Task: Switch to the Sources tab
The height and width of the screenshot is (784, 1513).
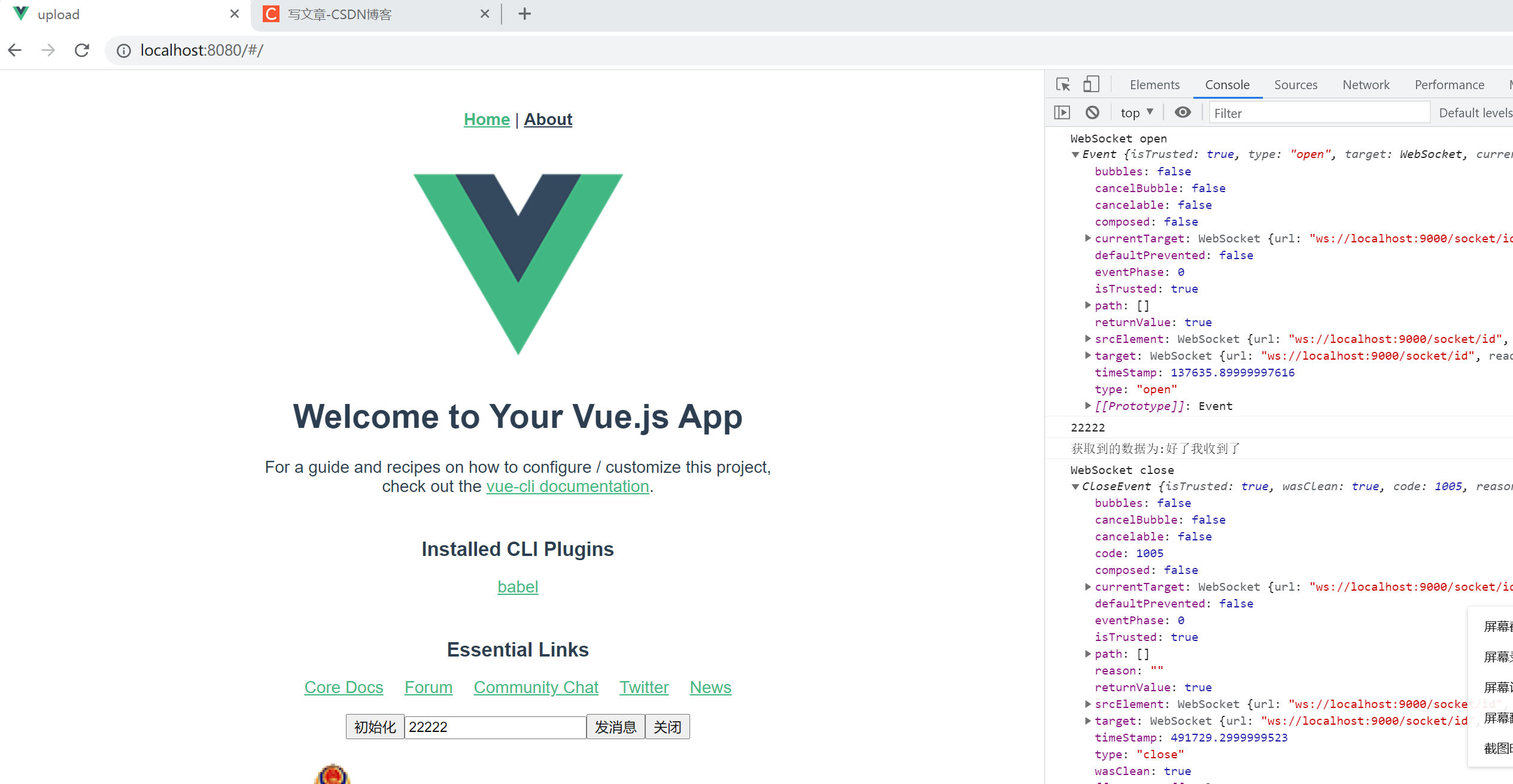Action: (1295, 85)
